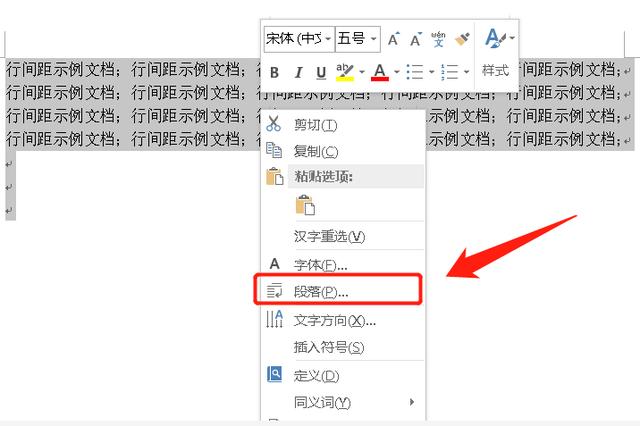This screenshot has width=640, height=426.
Task: Click the scissors cut icon
Action: [x=273, y=124]
